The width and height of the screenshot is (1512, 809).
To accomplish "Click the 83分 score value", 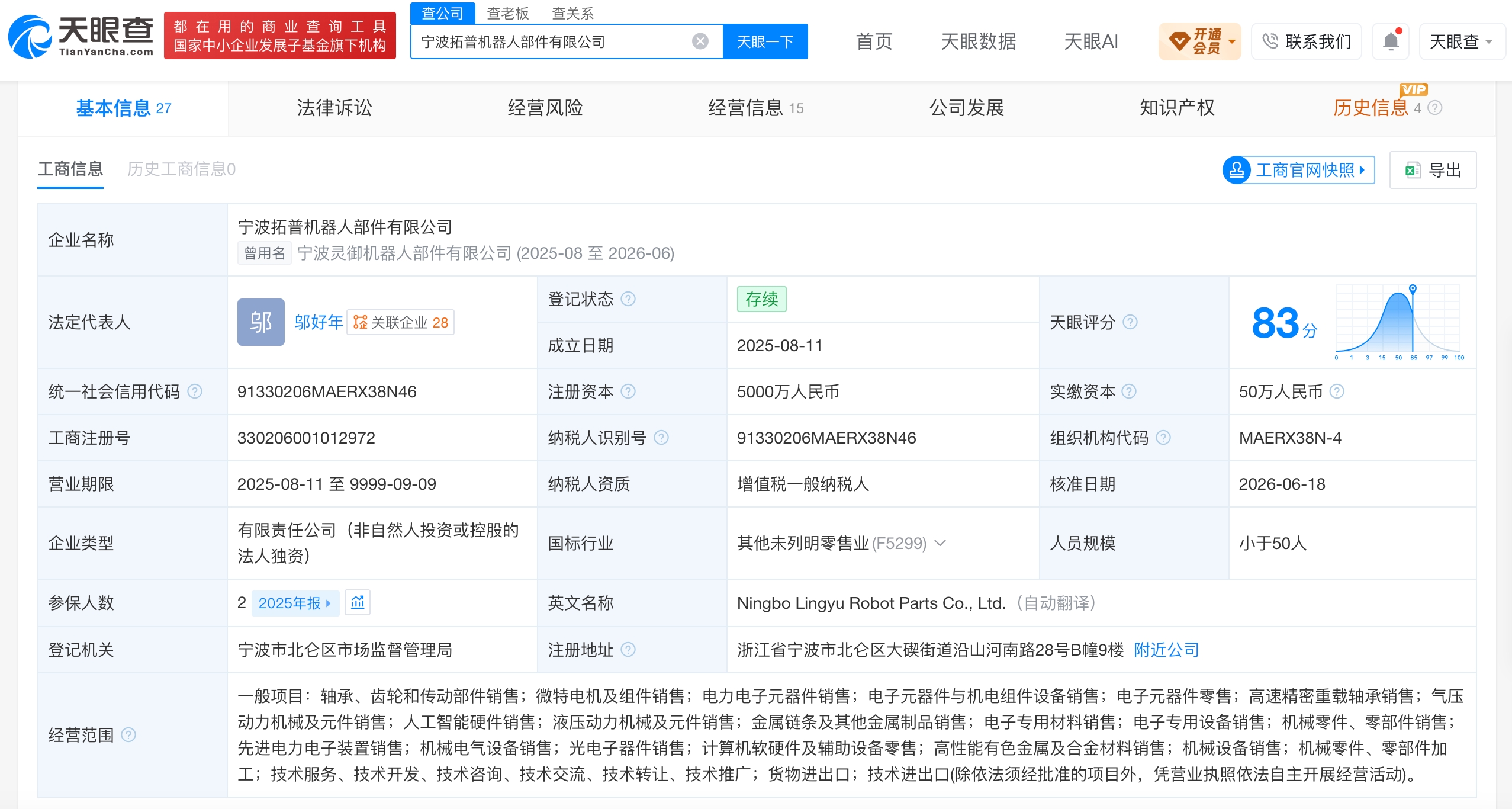I will pyautogui.click(x=1285, y=323).
